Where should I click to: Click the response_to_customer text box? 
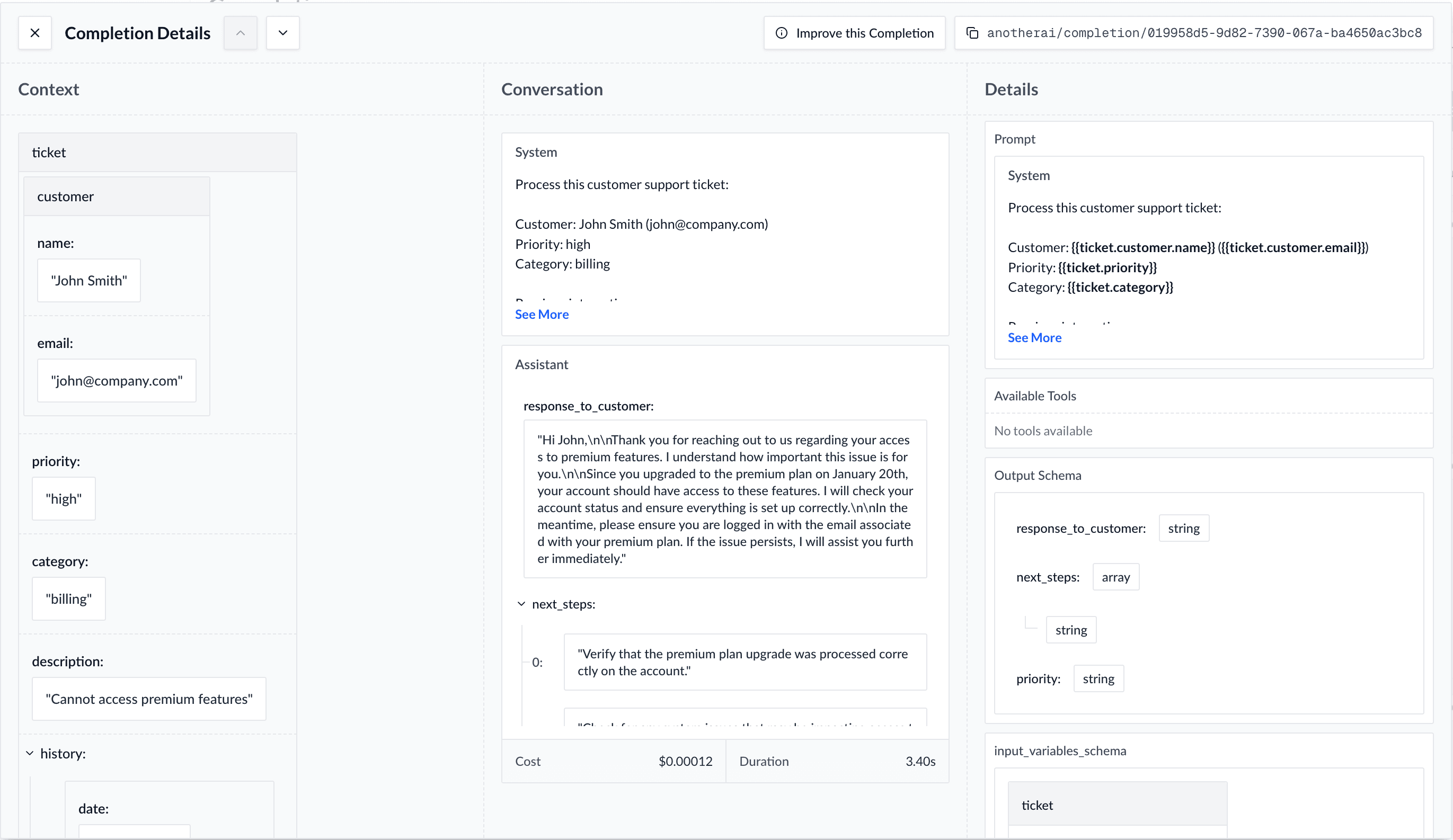[x=725, y=499]
